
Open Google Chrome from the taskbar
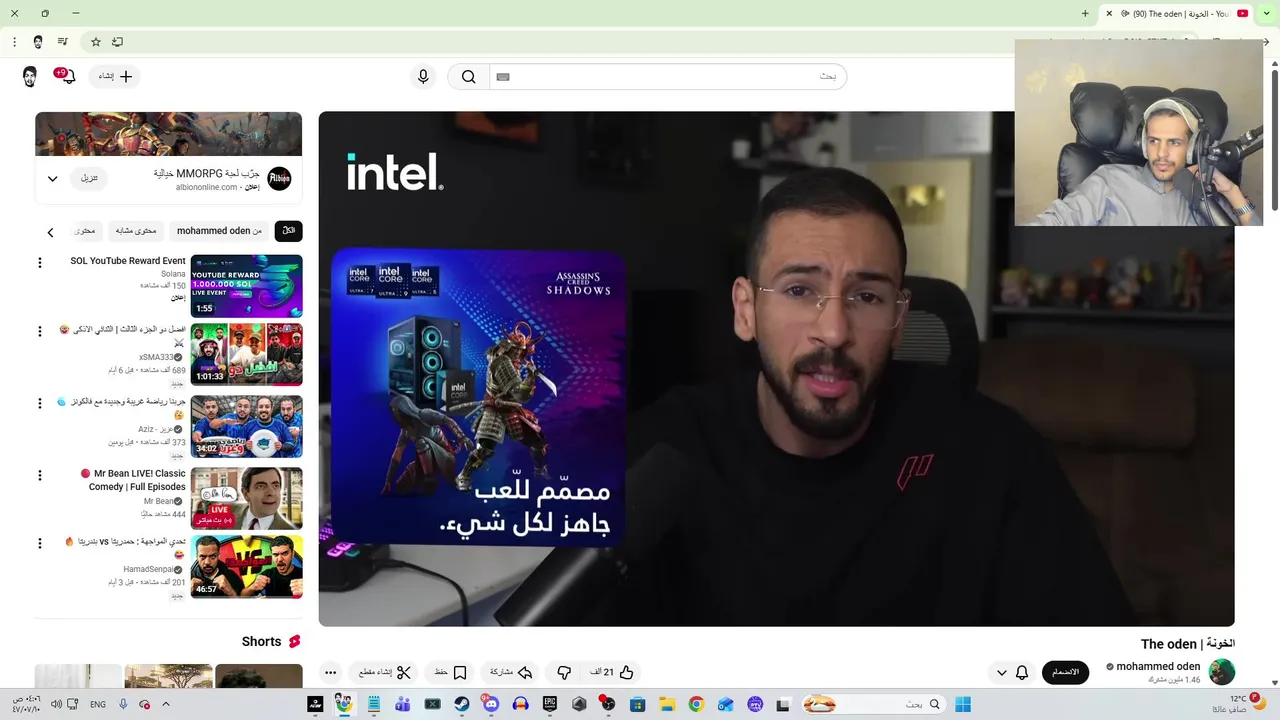point(696,704)
